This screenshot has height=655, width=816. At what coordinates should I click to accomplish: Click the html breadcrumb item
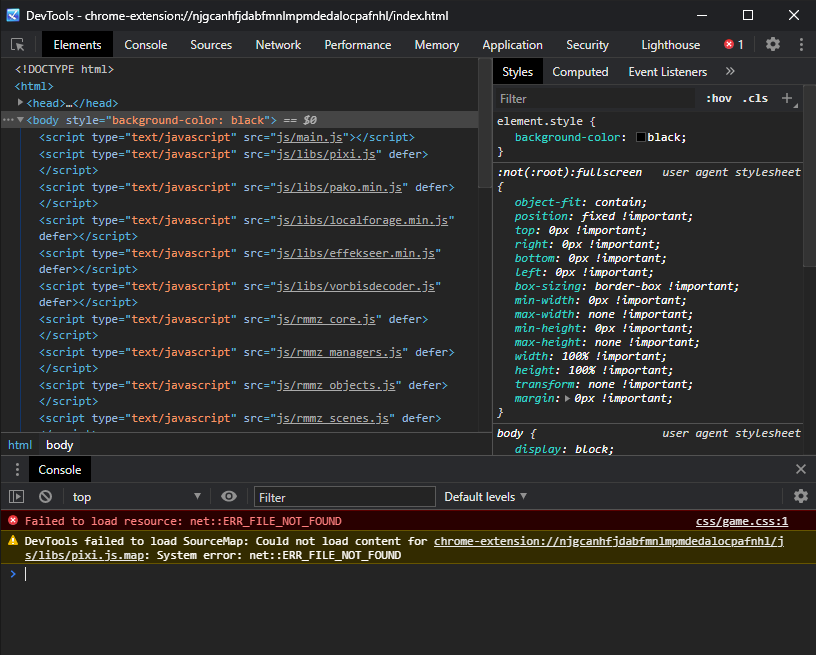click(20, 445)
